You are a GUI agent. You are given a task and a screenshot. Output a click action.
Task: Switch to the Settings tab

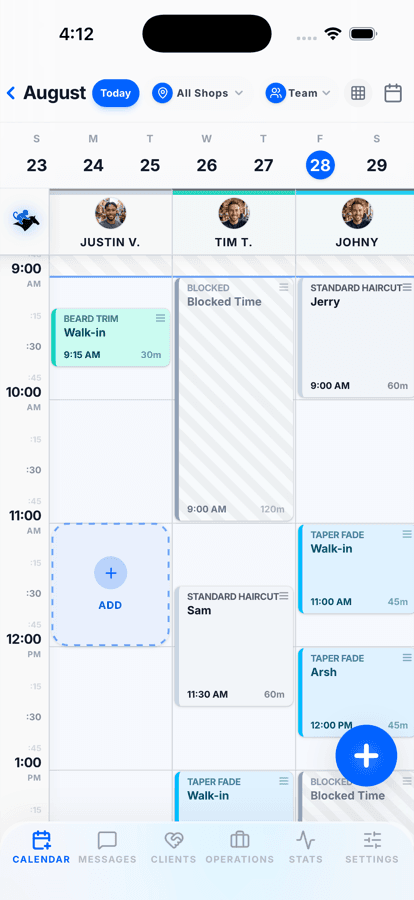[372, 848]
